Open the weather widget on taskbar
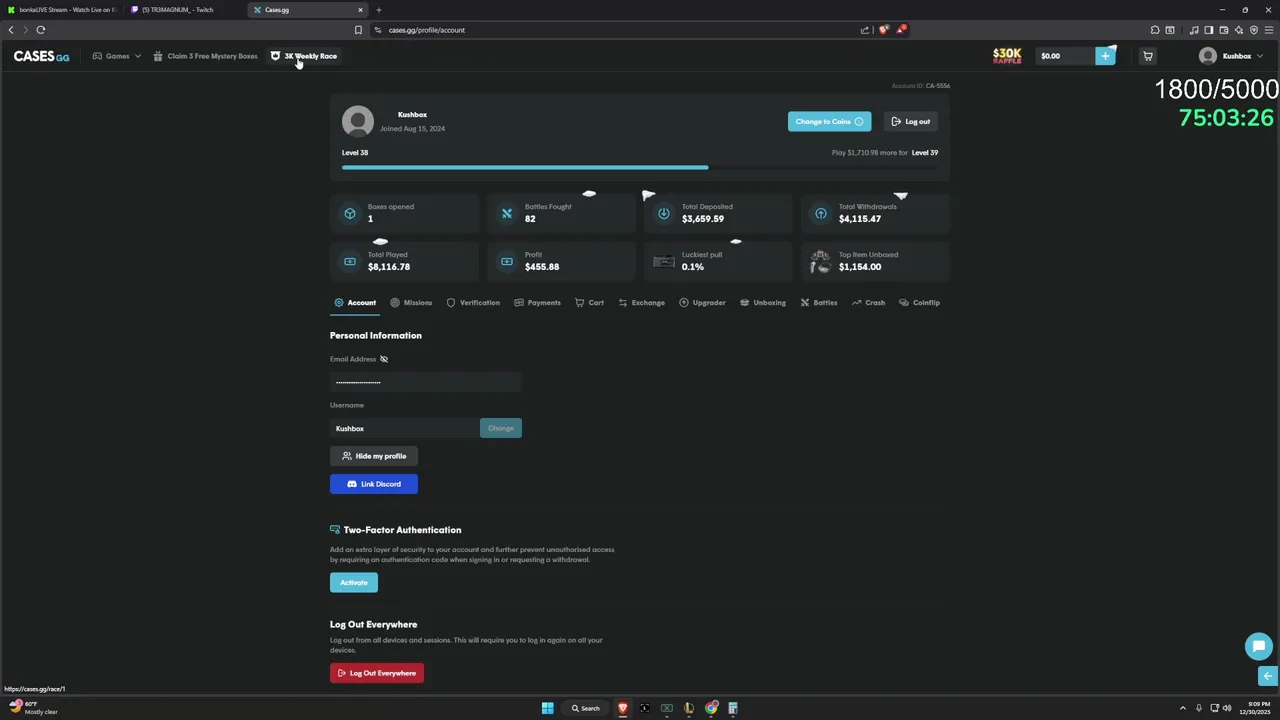Image resolution: width=1280 pixels, height=720 pixels. (x=33, y=708)
